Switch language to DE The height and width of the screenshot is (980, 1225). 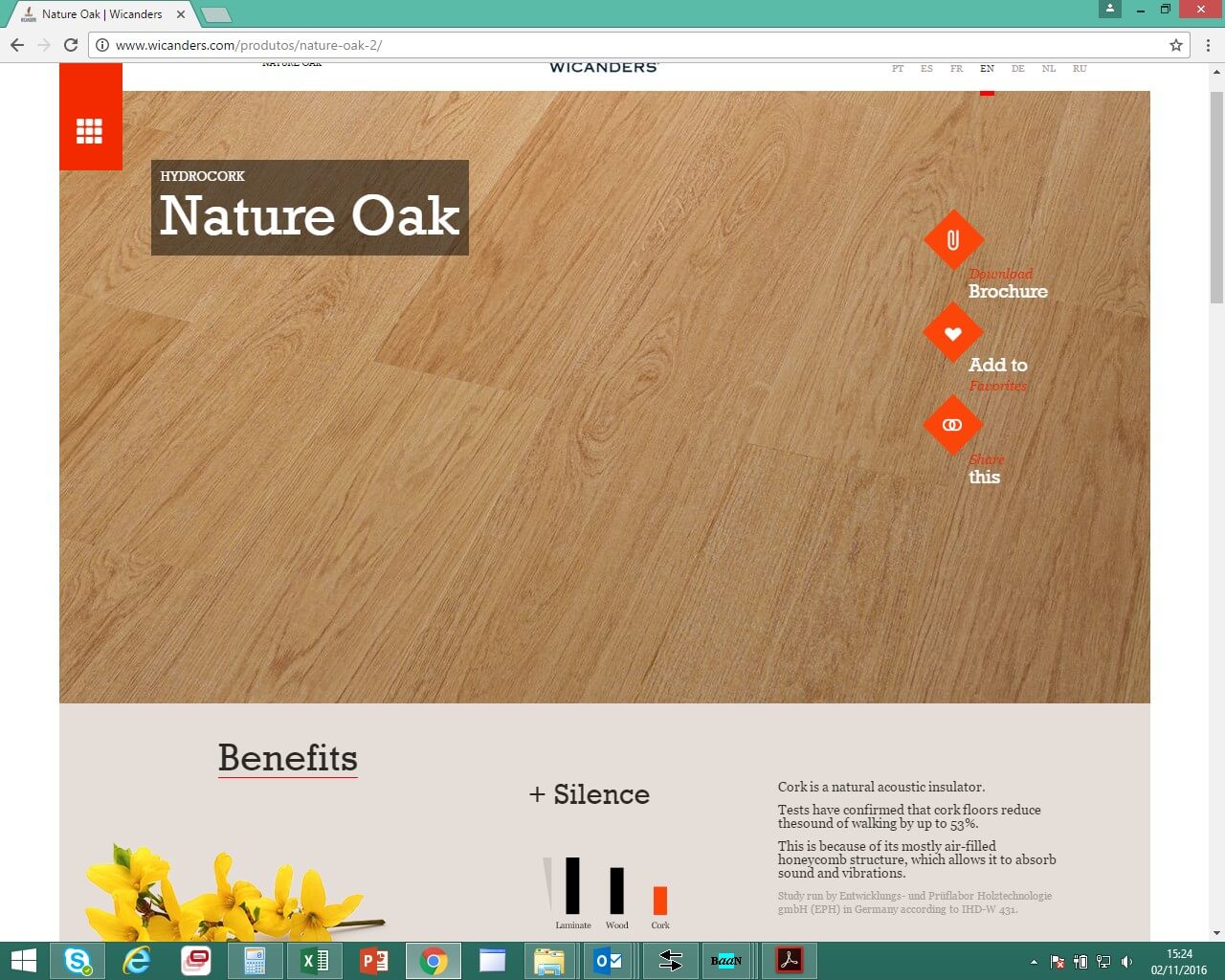(1017, 69)
